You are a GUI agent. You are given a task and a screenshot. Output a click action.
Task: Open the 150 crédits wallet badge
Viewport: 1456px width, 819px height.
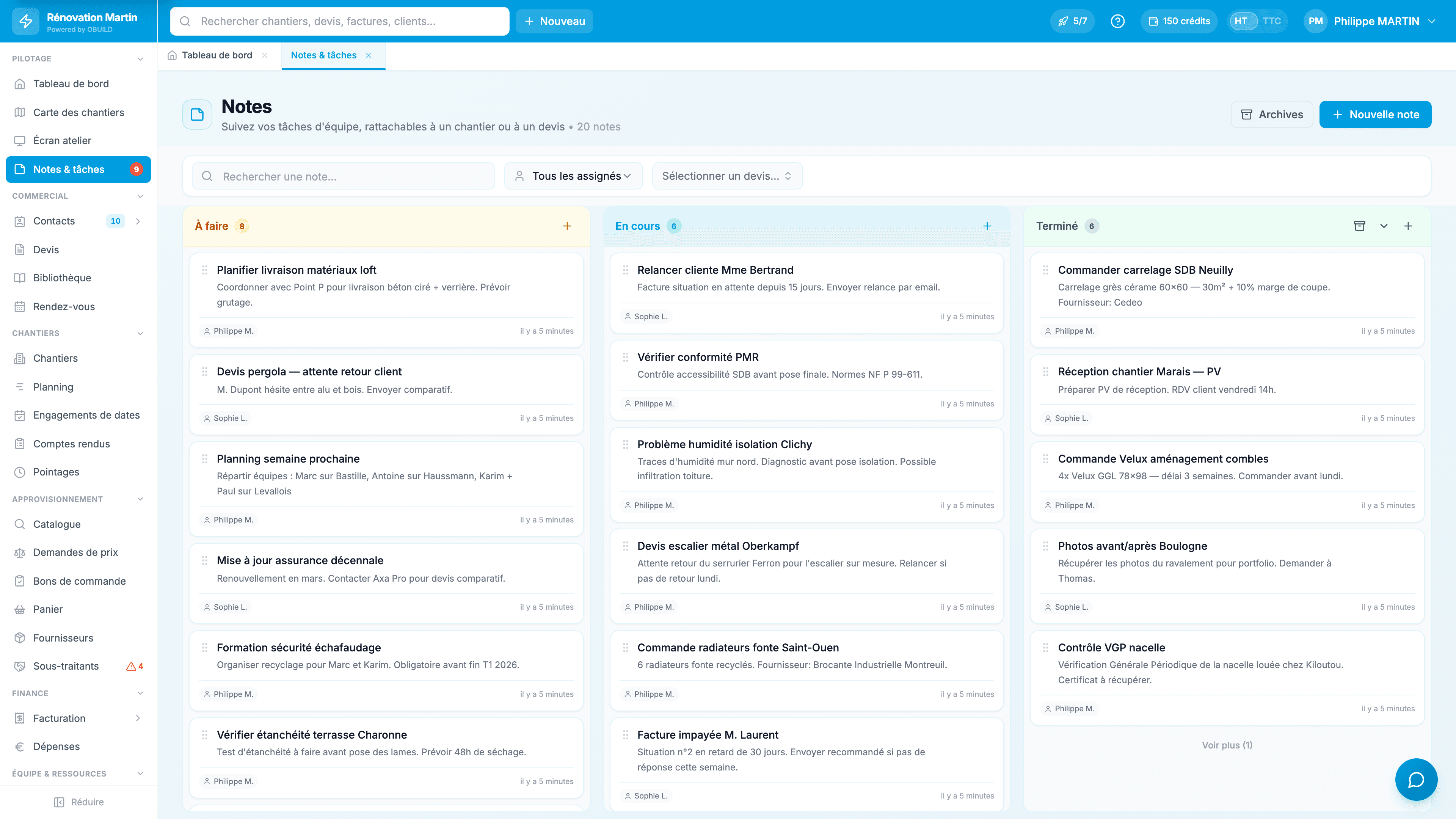(x=1179, y=21)
